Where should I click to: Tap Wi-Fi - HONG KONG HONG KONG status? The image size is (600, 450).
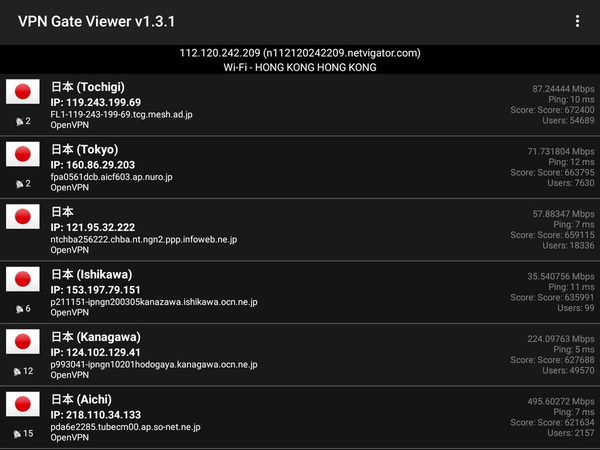click(x=300, y=67)
